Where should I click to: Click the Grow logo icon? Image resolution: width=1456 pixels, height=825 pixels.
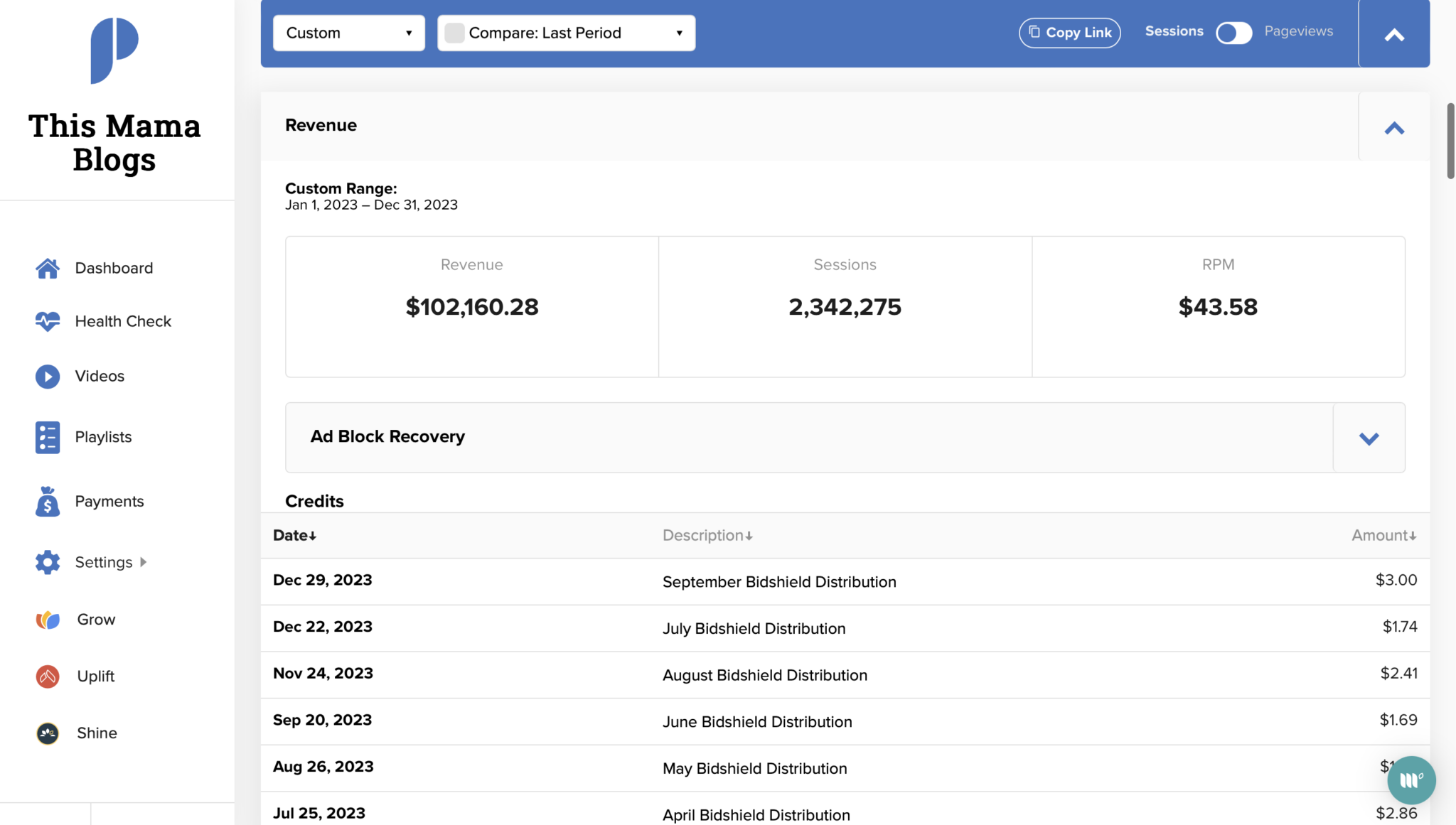point(48,620)
